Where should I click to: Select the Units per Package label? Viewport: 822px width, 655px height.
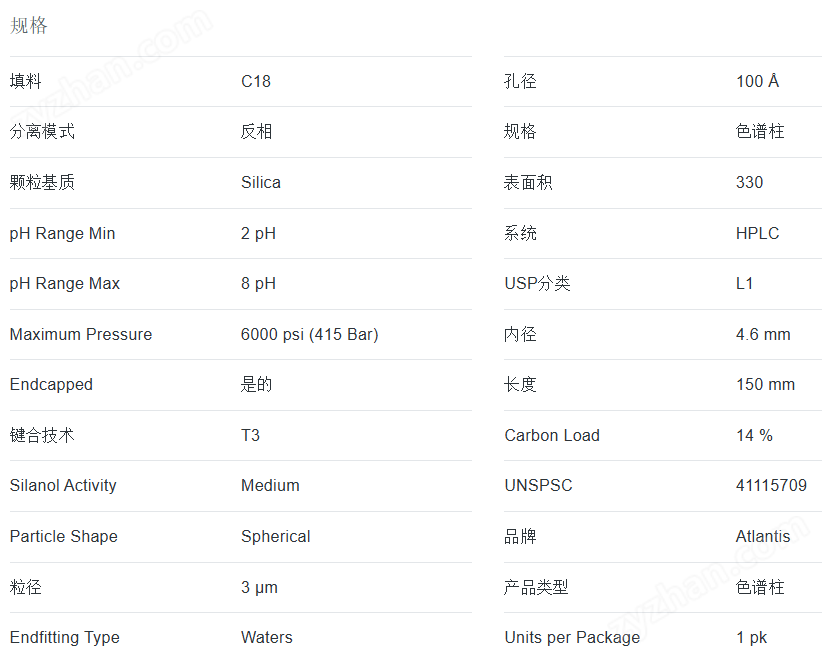[572, 637]
